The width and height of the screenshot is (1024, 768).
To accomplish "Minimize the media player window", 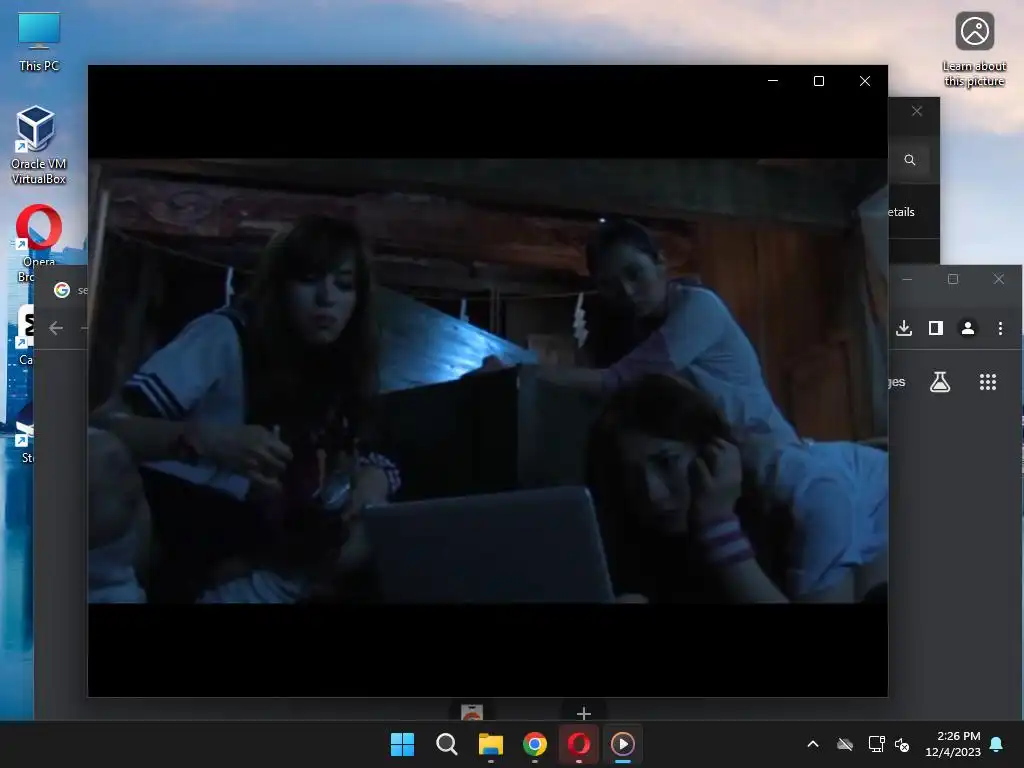I will point(773,81).
